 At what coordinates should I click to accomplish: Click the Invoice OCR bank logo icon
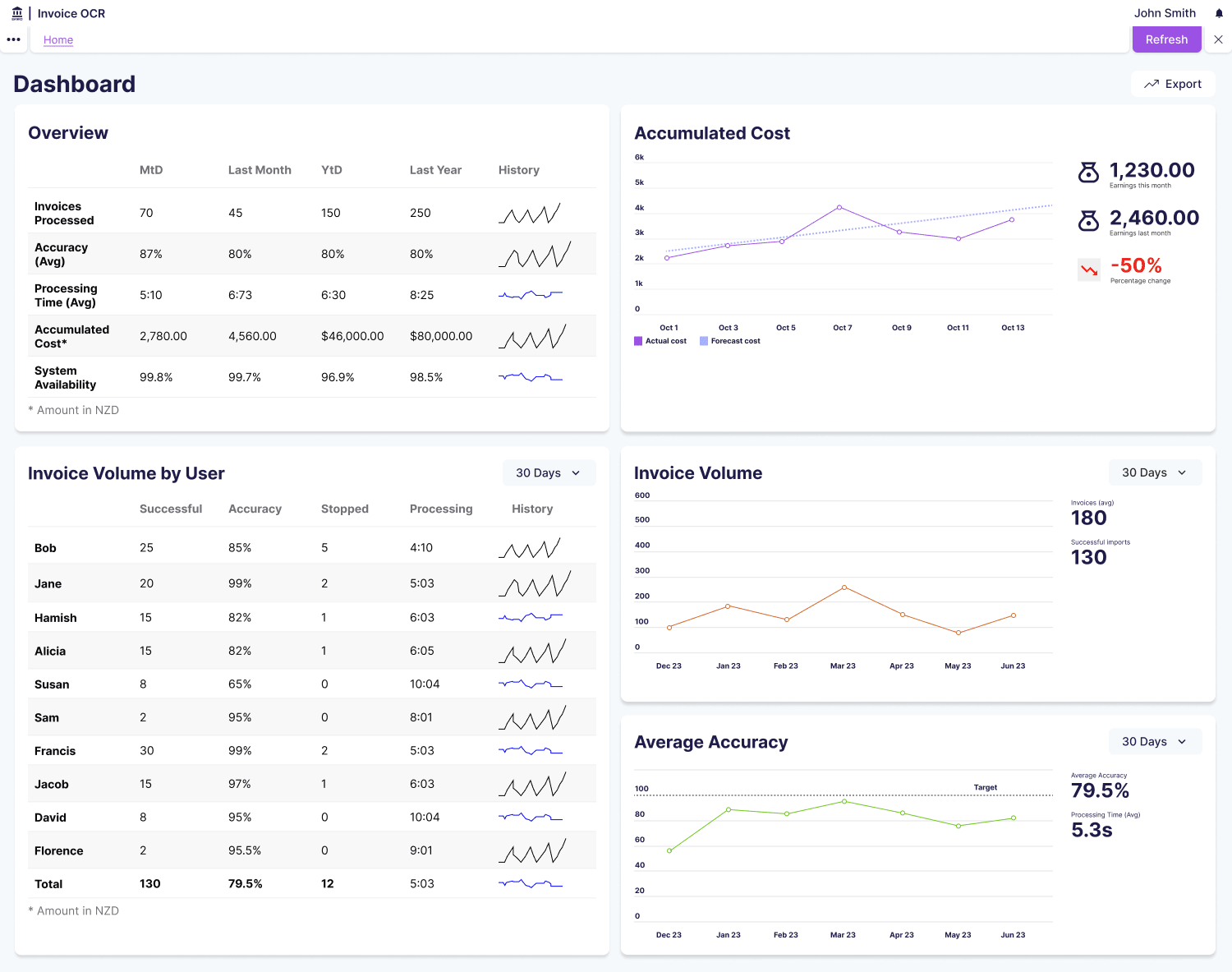tap(17, 13)
